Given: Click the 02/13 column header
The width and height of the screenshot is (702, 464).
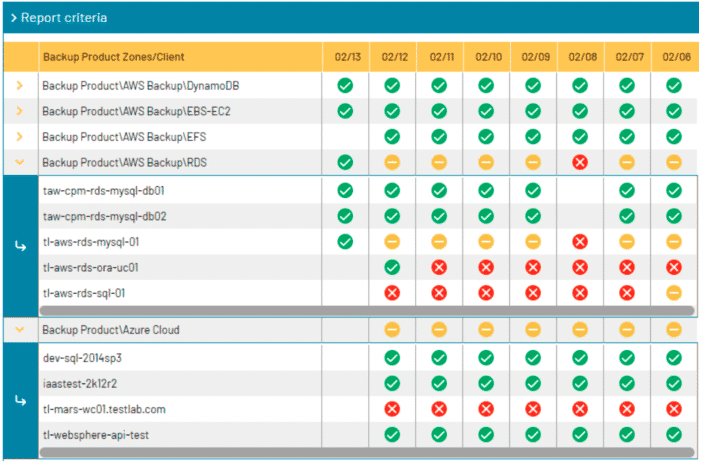Looking at the screenshot, I should [x=347, y=57].
